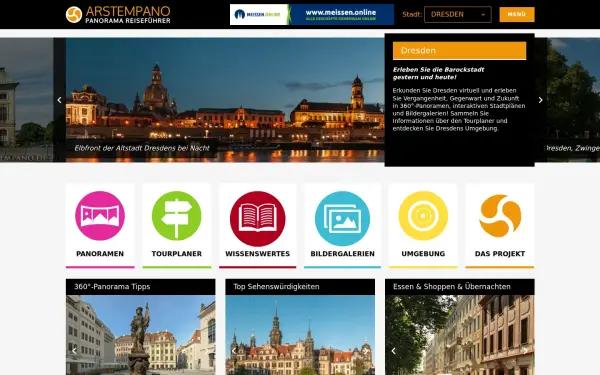600x375 pixels.
Task: Click the statue panorama thumbnail
Action: tap(140, 335)
